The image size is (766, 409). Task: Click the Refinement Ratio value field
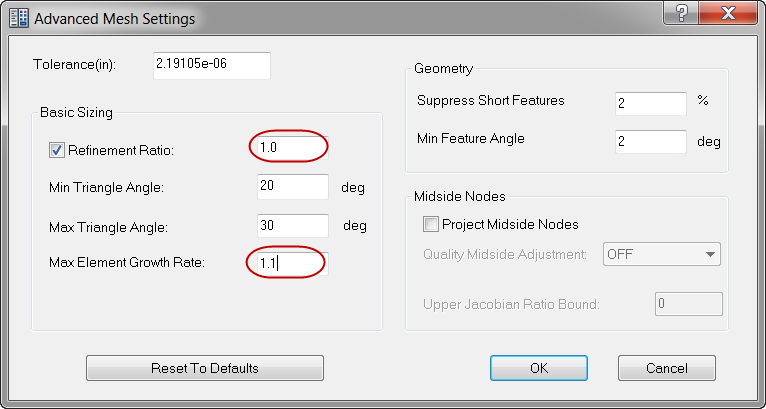[x=290, y=148]
